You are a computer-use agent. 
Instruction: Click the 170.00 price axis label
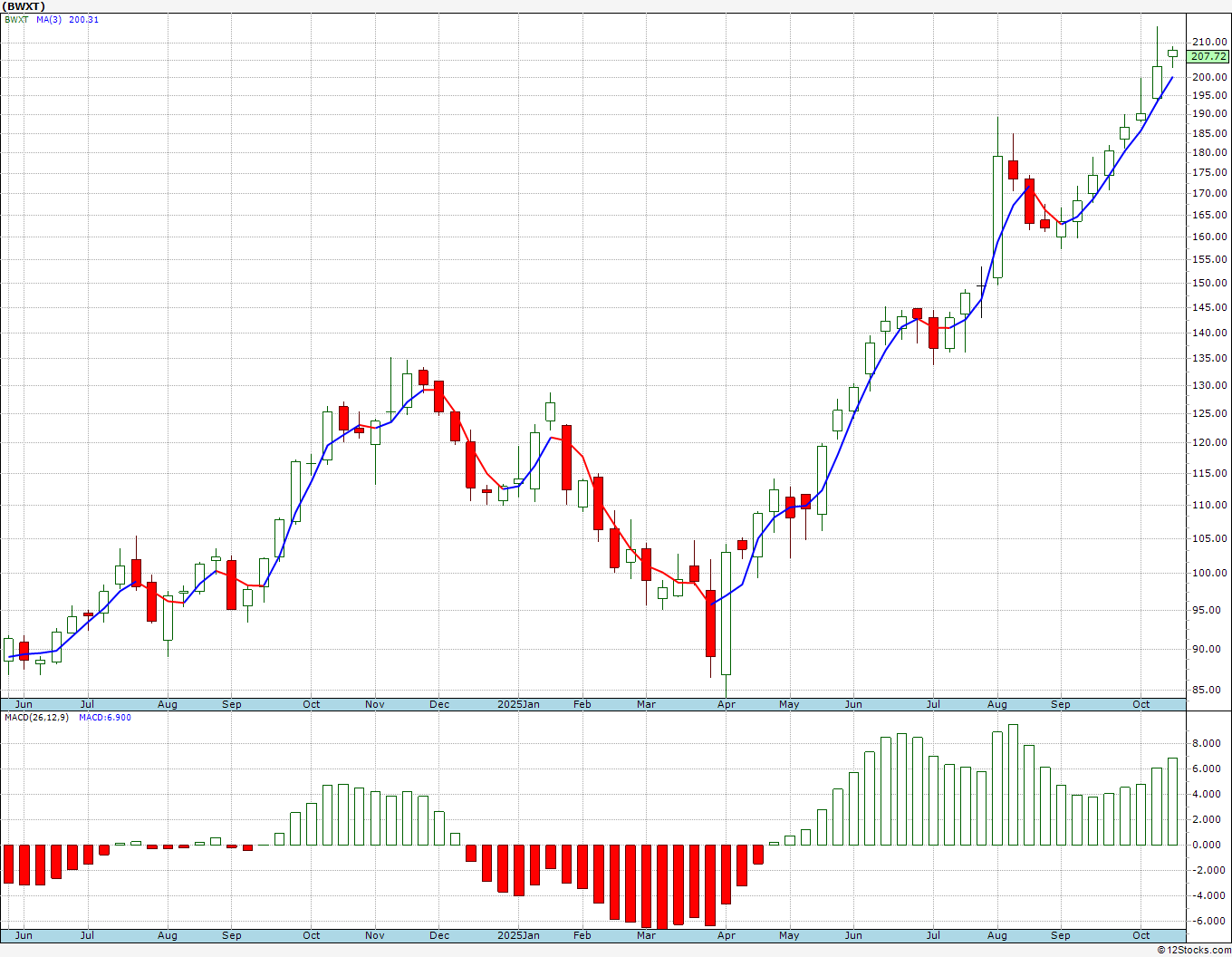click(x=1209, y=193)
